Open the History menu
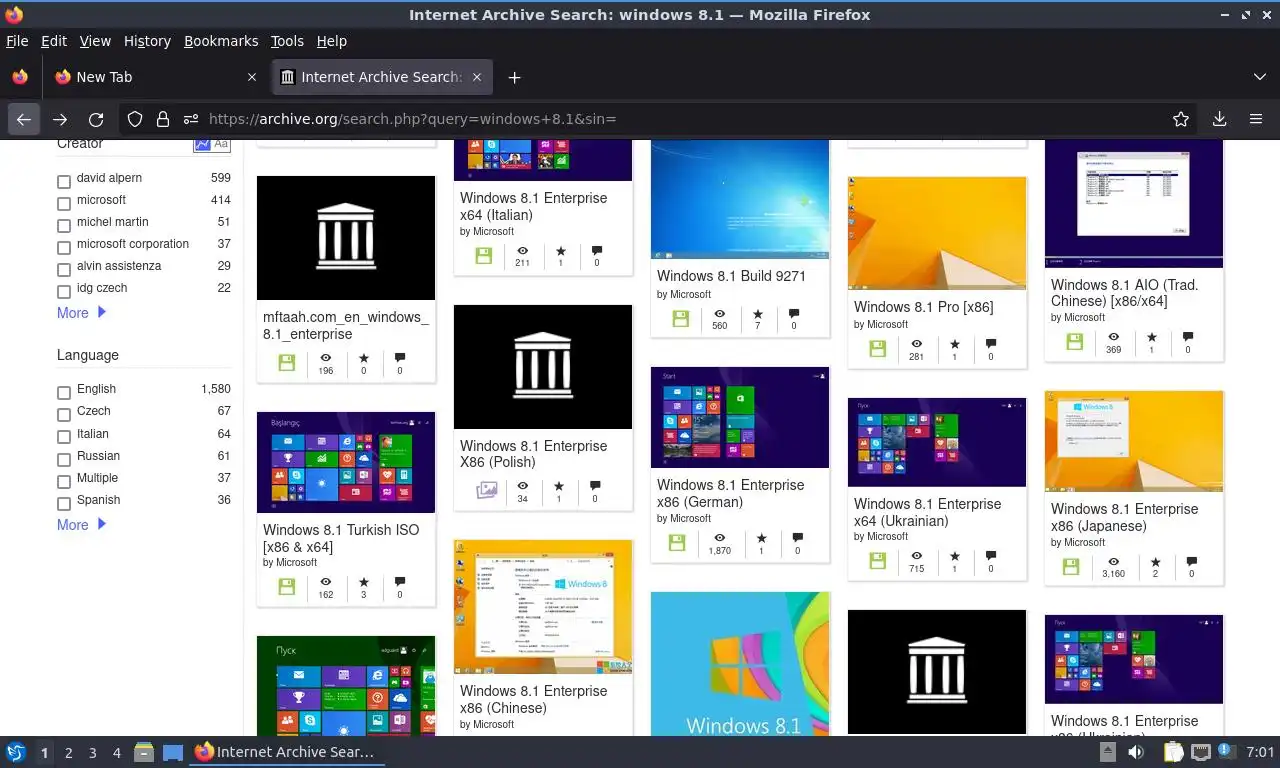Viewport: 1280px width, 768px height. (x=147, y=41)
